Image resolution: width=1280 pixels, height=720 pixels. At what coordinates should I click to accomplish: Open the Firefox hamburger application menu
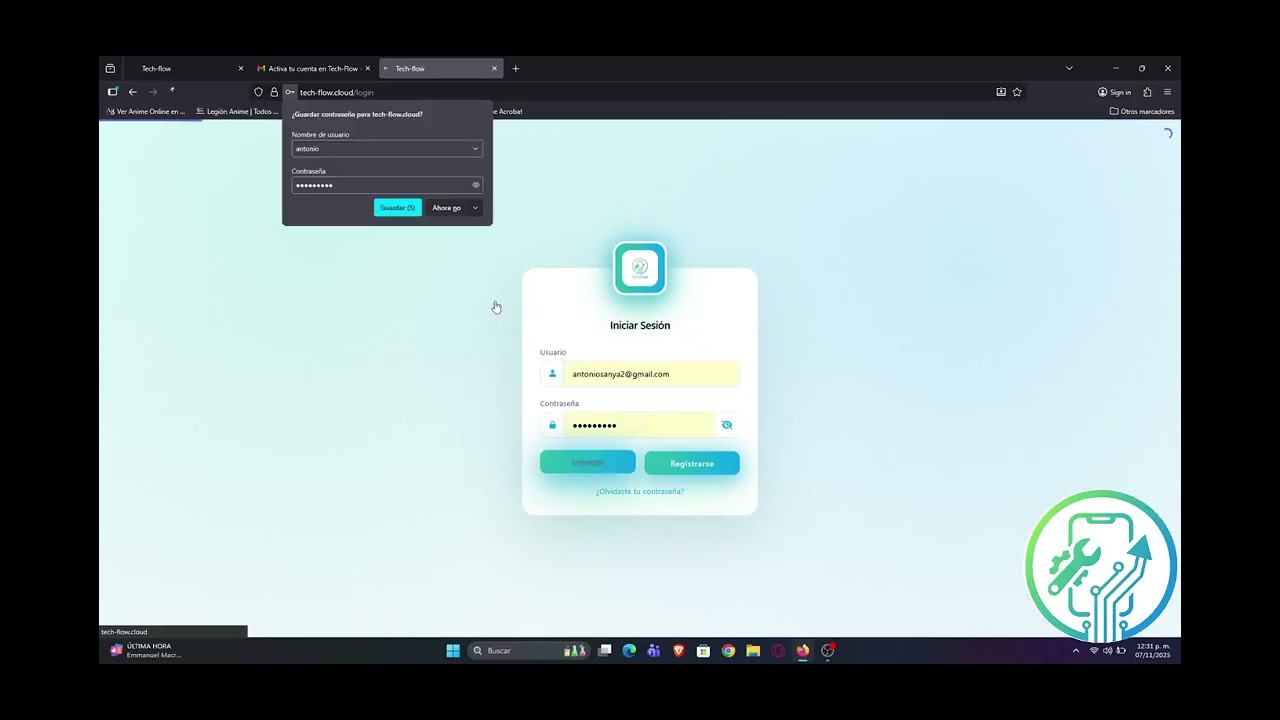point(1167,92)
